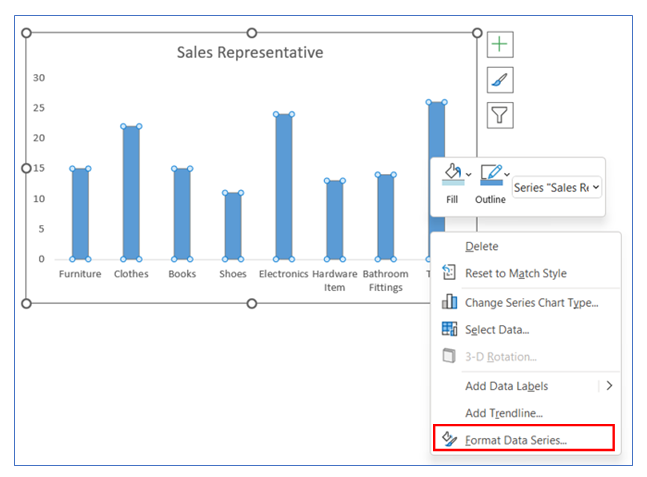
Task: Open the Series "Sales Re" element selector
Action: pos(556,188)
